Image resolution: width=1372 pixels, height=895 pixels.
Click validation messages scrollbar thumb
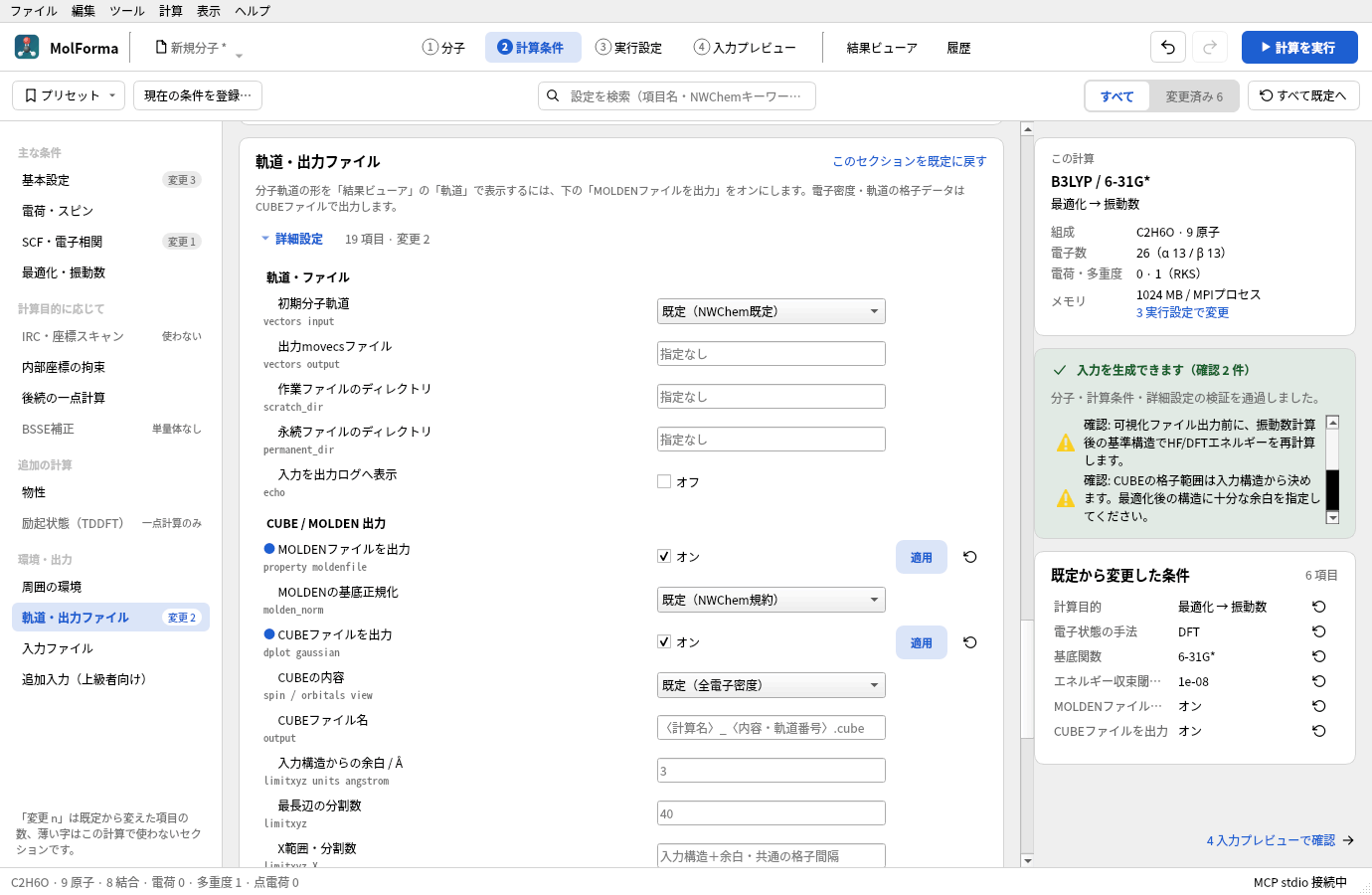click(x=1333, y=489)
